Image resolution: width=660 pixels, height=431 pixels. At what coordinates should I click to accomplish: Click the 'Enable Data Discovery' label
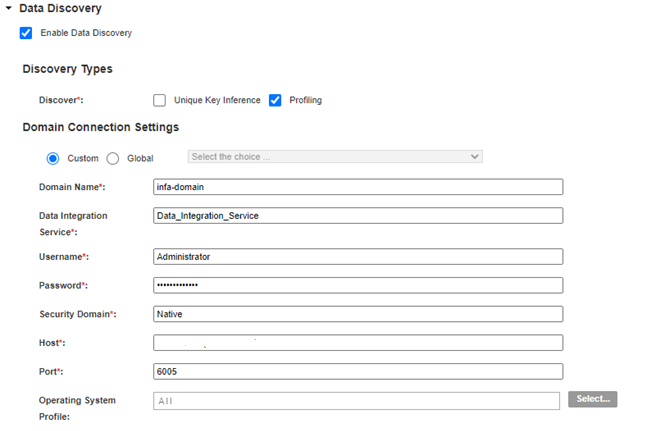[x=86, y=33]
